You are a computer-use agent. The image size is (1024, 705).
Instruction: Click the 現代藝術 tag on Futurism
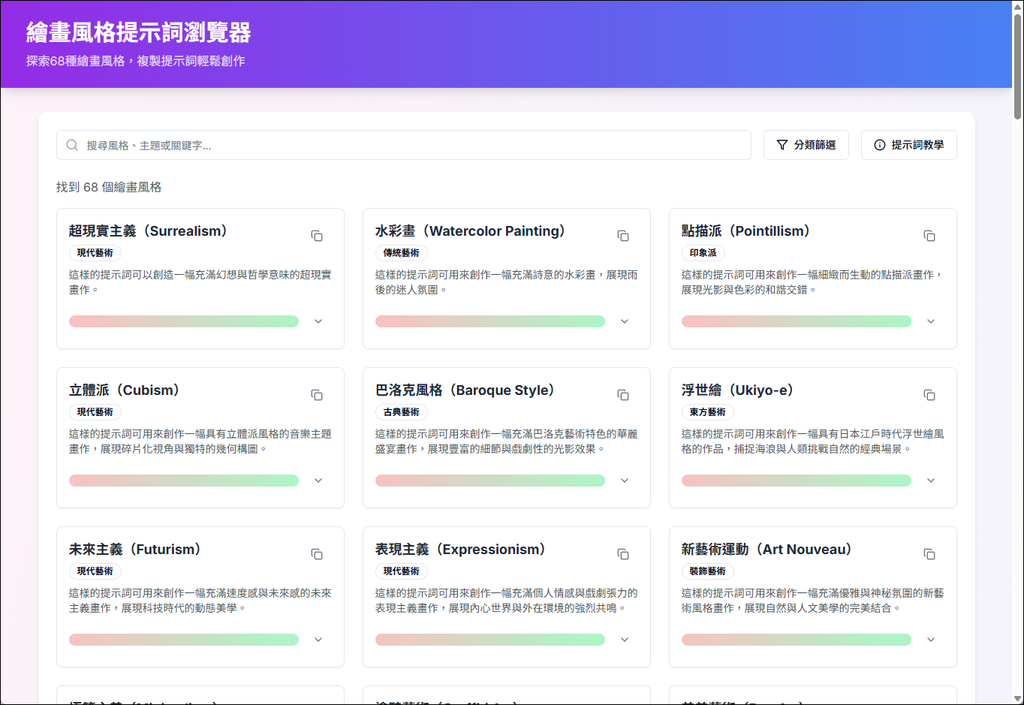95,571
